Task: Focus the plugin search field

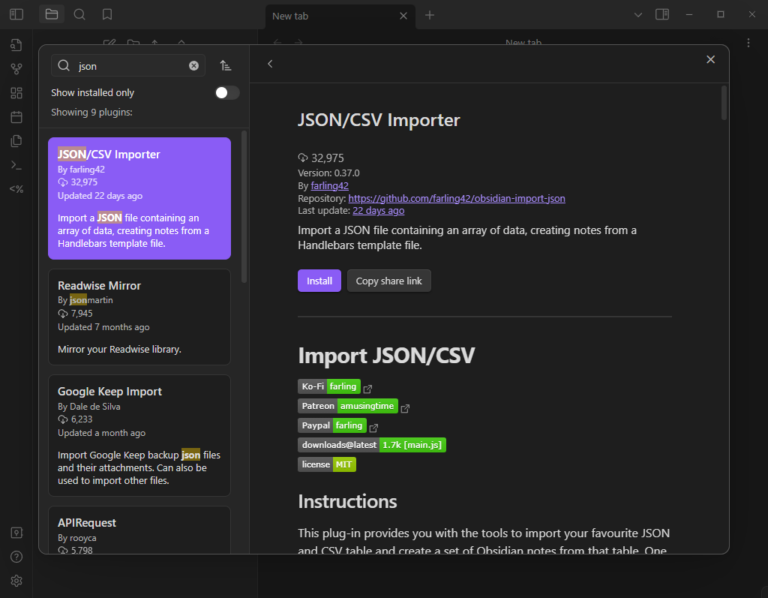Action: tap(128, 66)
